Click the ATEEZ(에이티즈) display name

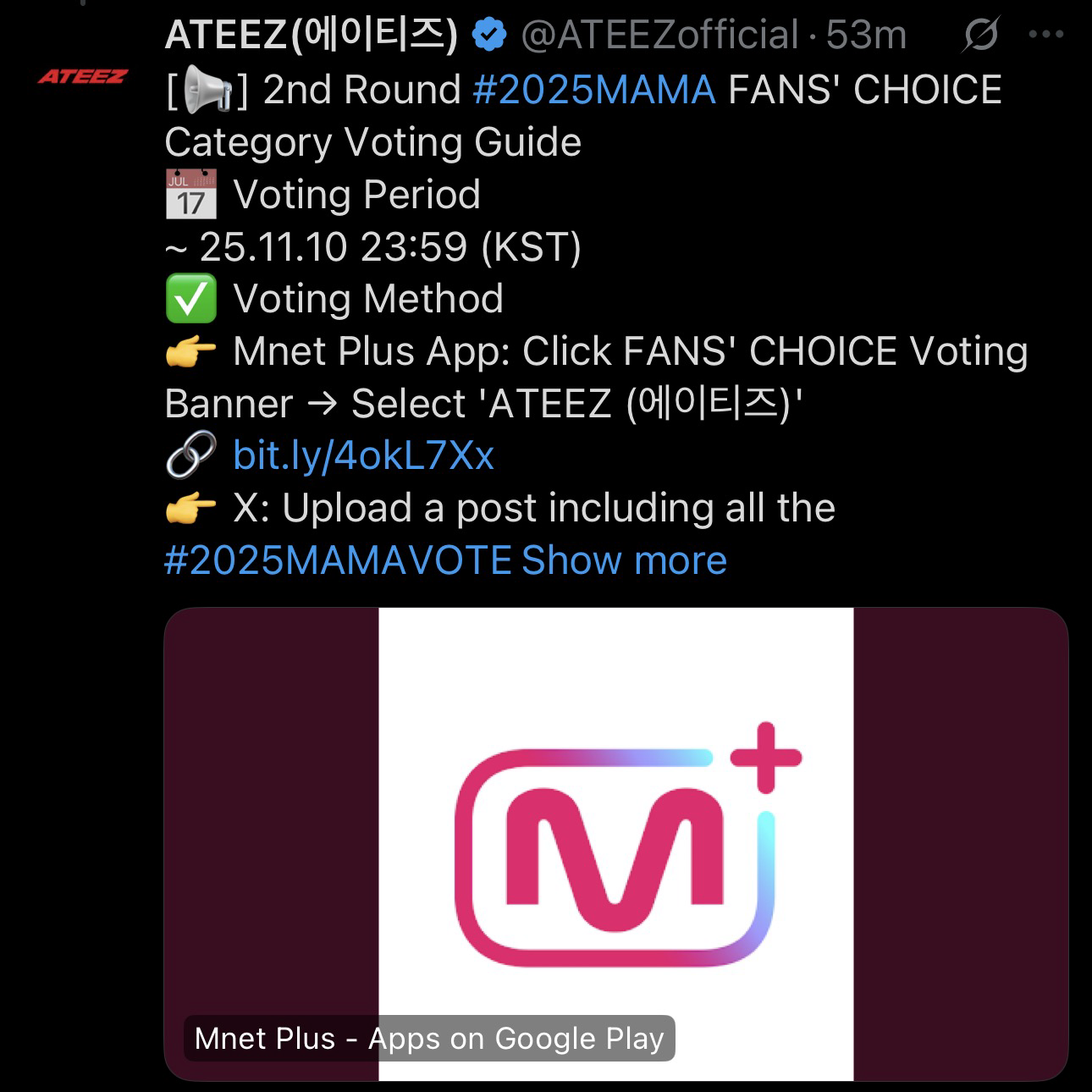click(312, 36)
